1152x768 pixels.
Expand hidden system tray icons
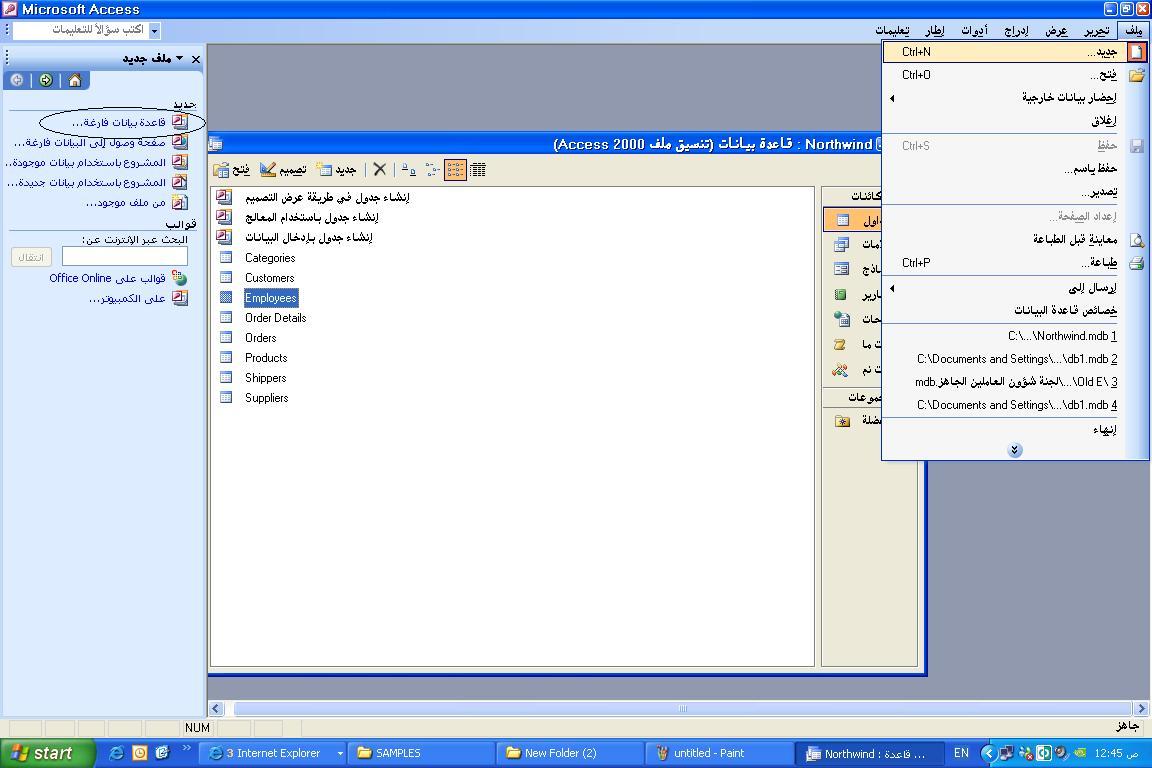tap(988, 753)
